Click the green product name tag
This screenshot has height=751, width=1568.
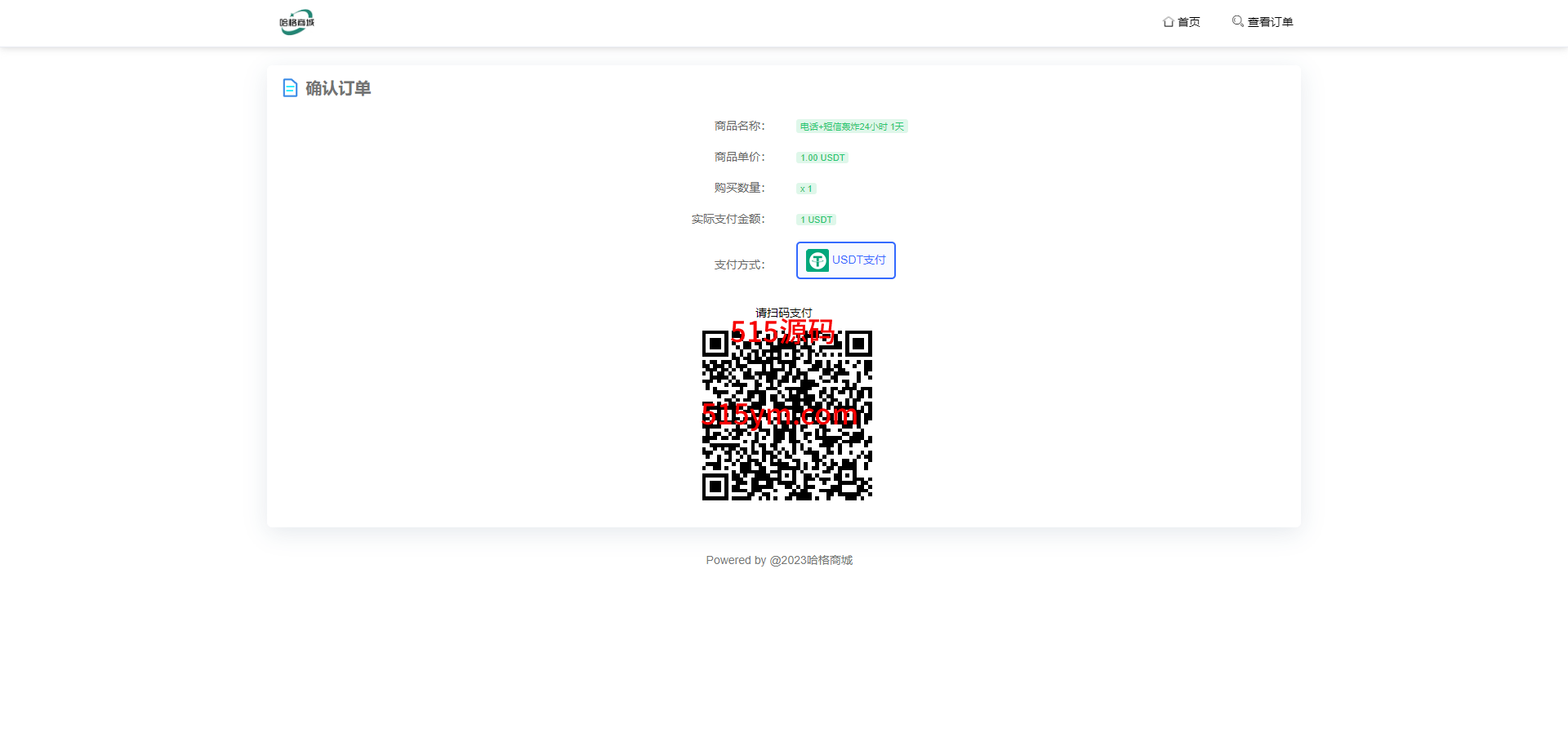point(852,127)
